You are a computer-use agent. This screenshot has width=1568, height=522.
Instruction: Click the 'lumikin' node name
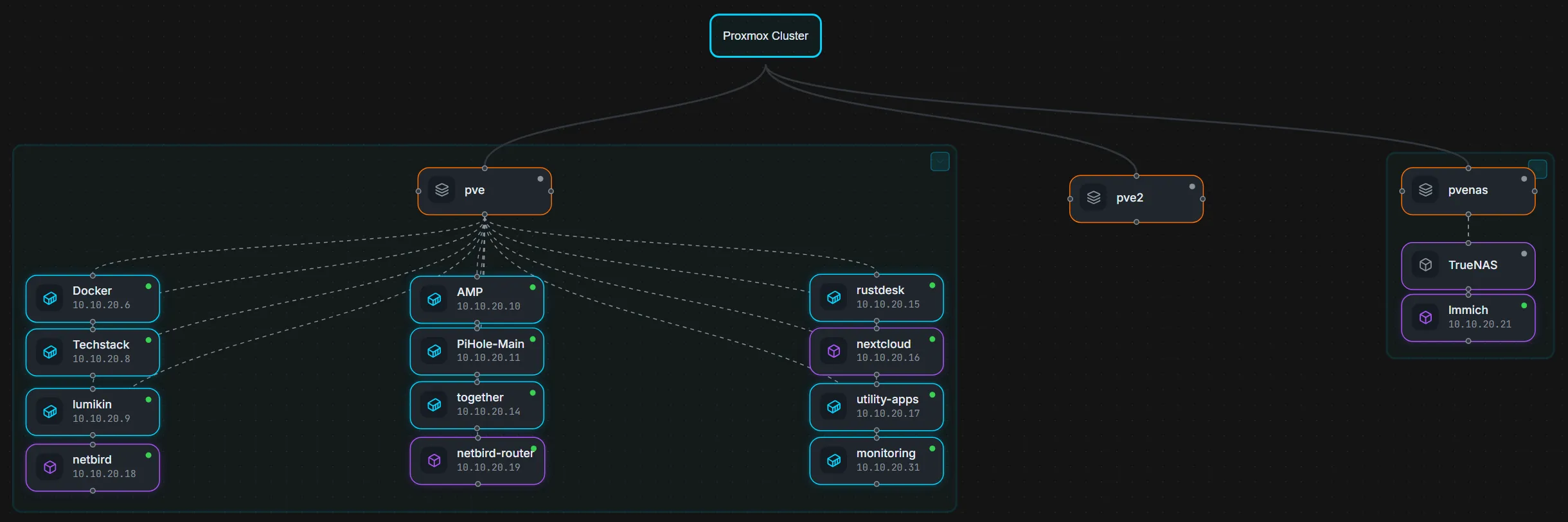92,405
